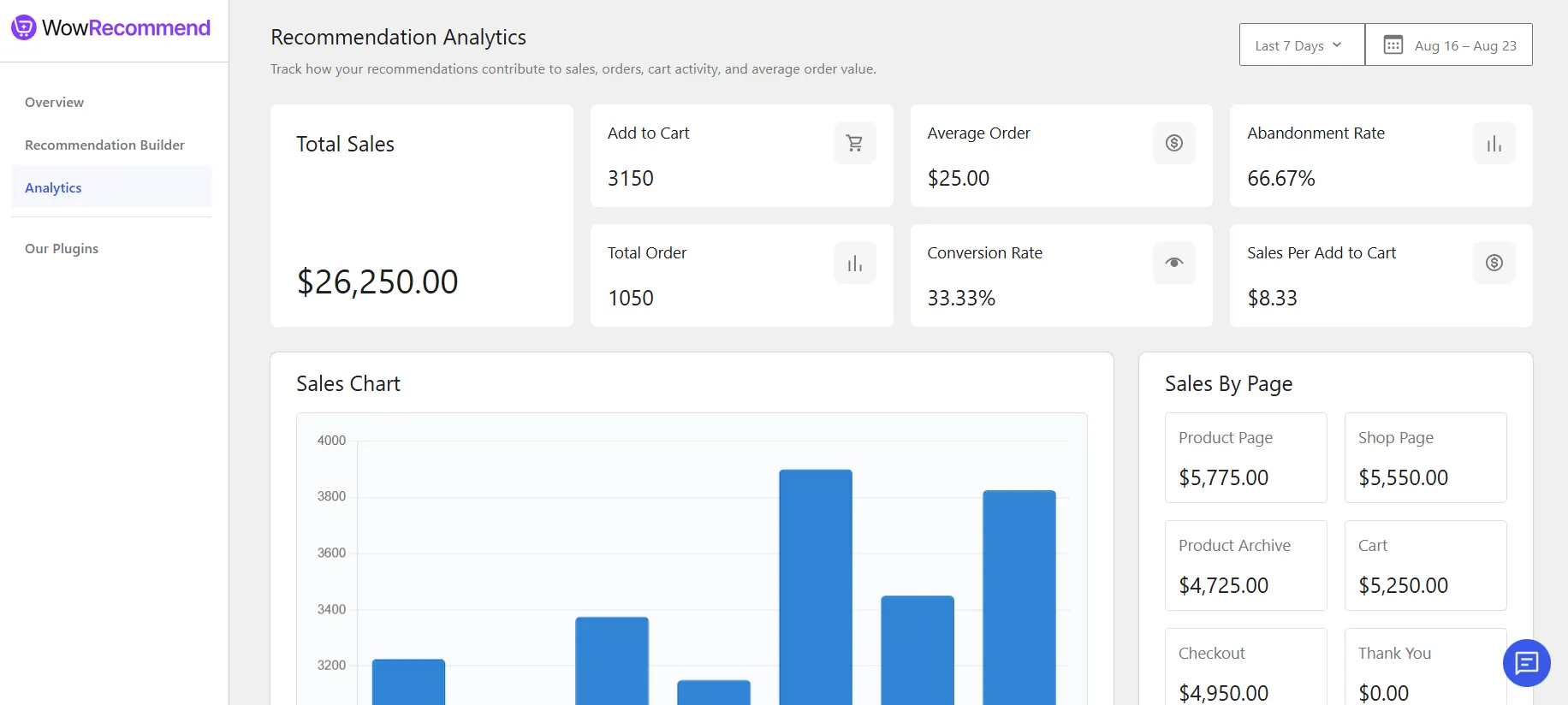Go to Overview in the sidebar

click(54, 102)
